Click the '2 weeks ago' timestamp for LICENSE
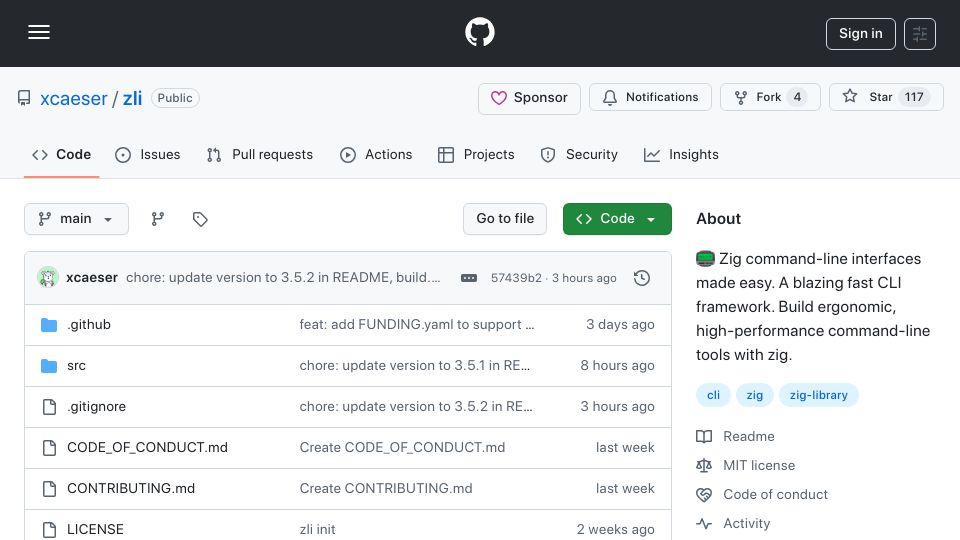The width and height of the screenshot is (960, 540). point(615,530)
